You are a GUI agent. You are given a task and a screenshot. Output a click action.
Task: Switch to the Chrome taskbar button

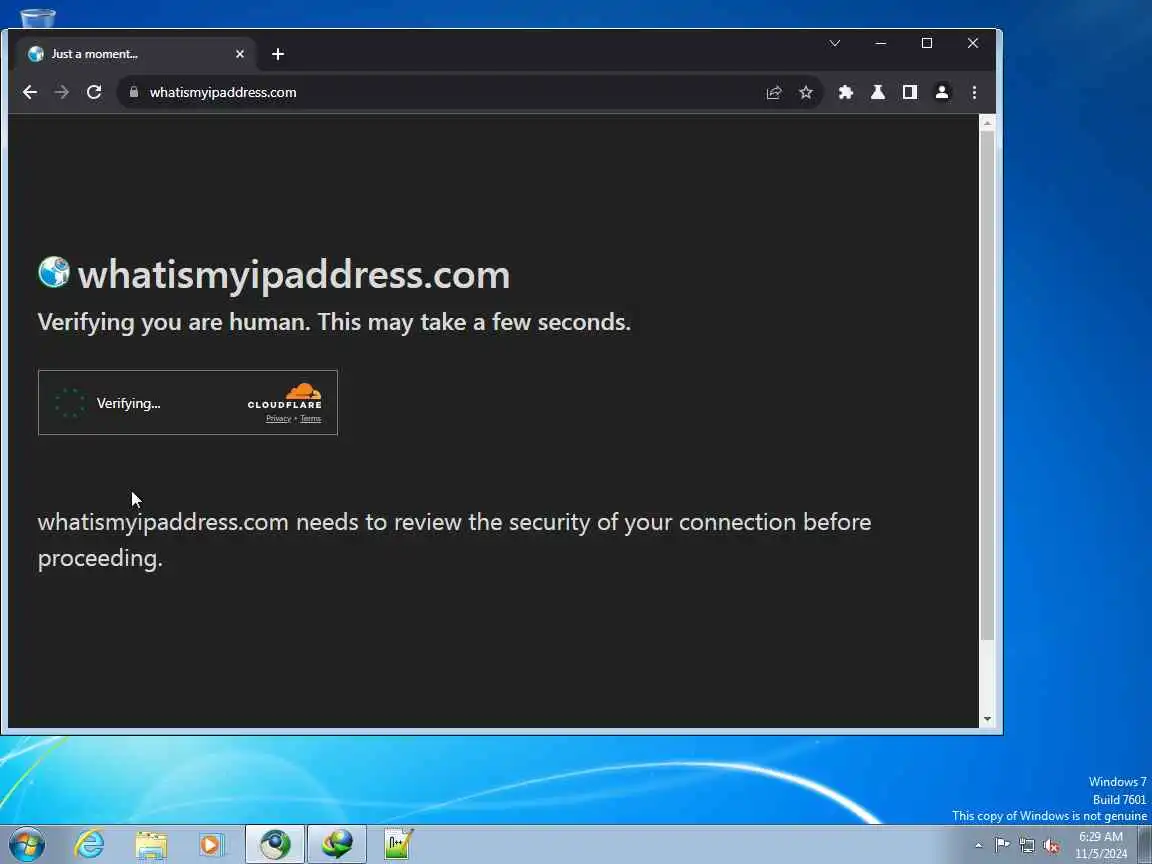(275, 844)
